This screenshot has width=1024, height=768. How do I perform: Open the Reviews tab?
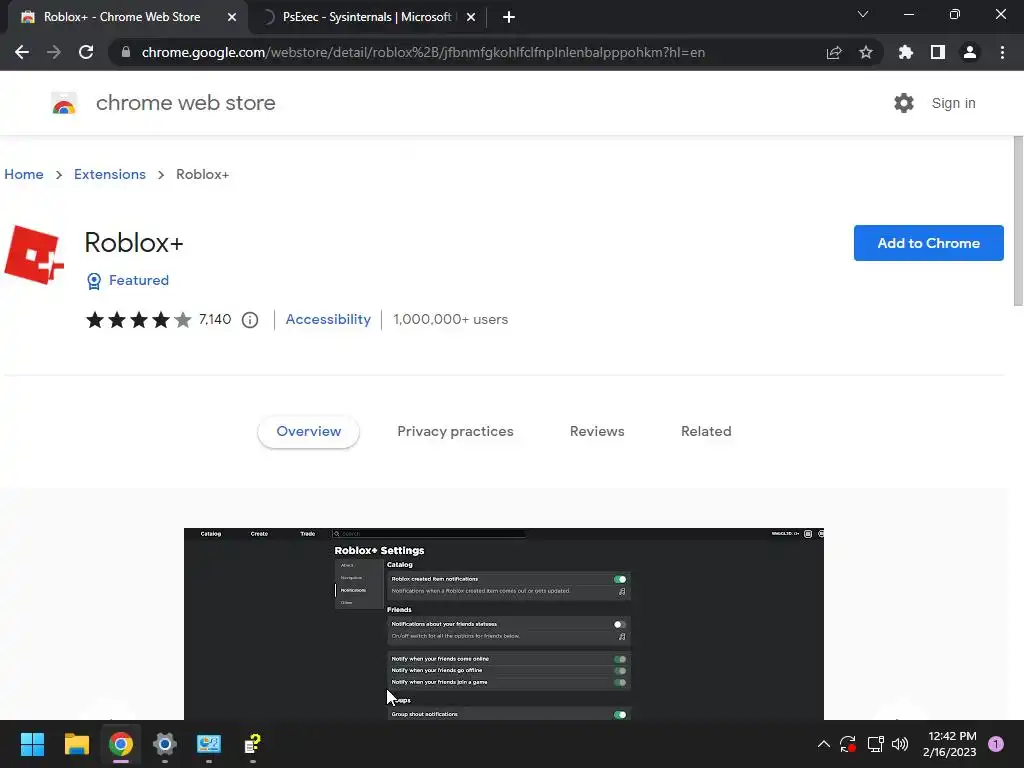point(597,432)
